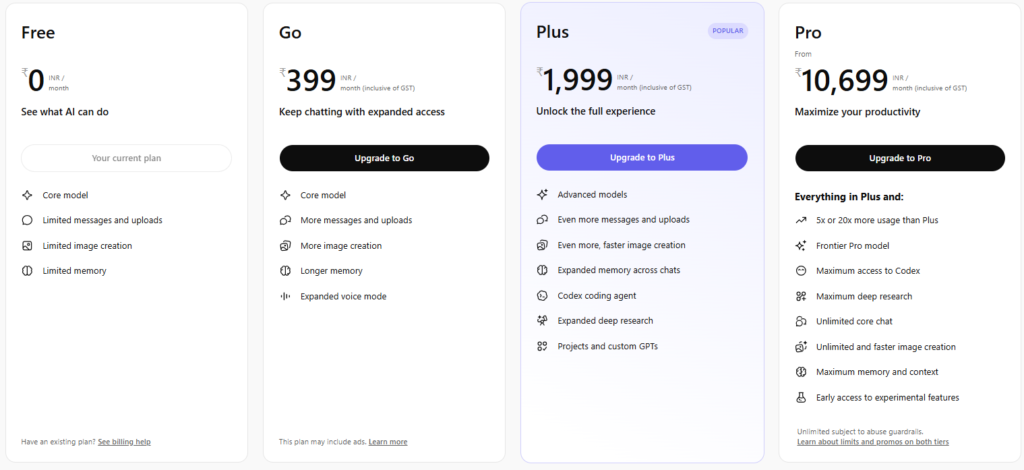The image size is (1024, 470).
Task: Click the POPULAR badge on Plus plan
Action: (x=727, y=31)
